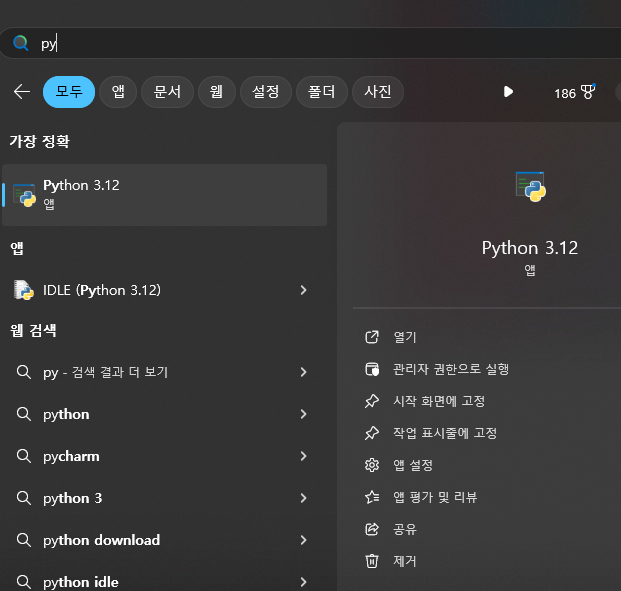Viewport: 621px width, 591px height.
Task: Click 열기 to open Python
Action: [x=405, y=337]
